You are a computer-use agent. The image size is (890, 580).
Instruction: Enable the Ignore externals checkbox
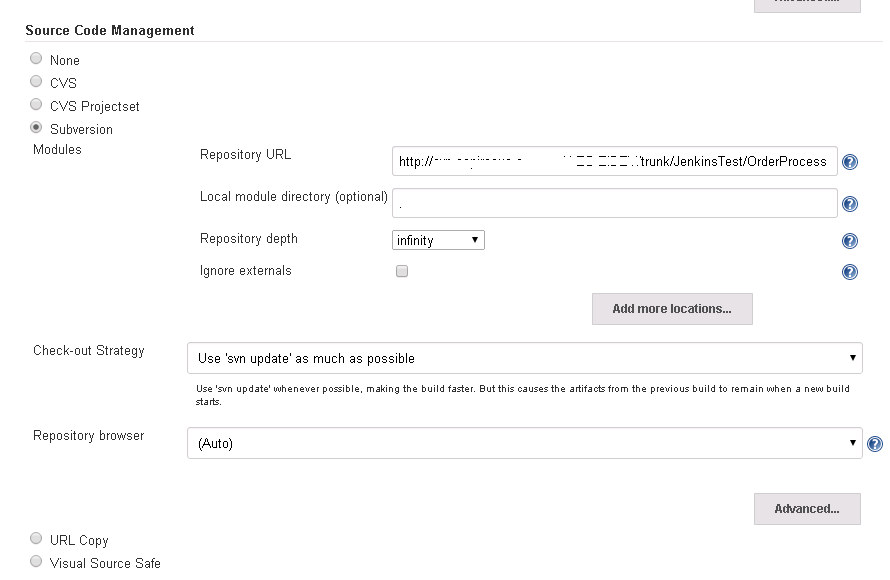coord(402,271)
